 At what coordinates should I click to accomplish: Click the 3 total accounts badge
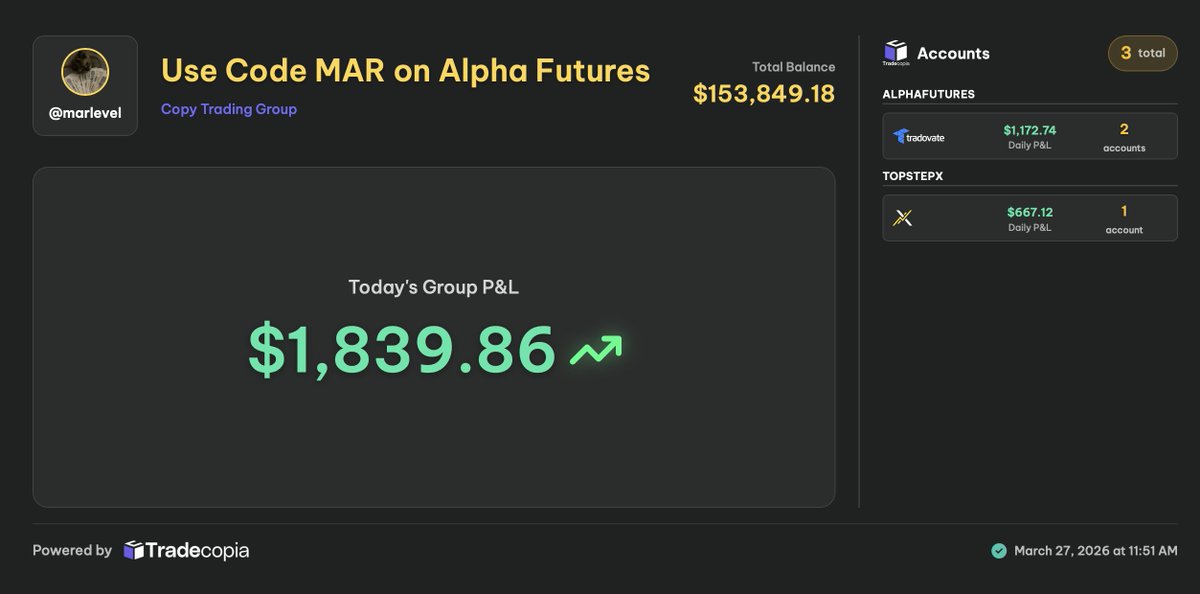(1142, 53)
